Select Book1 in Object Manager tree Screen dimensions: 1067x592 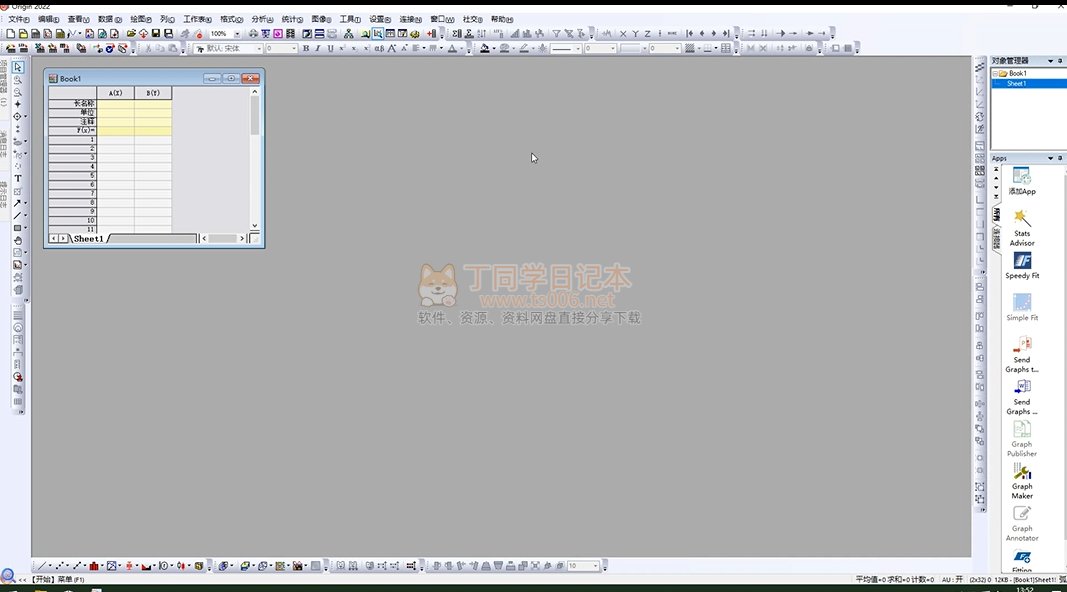point(1017,73)
